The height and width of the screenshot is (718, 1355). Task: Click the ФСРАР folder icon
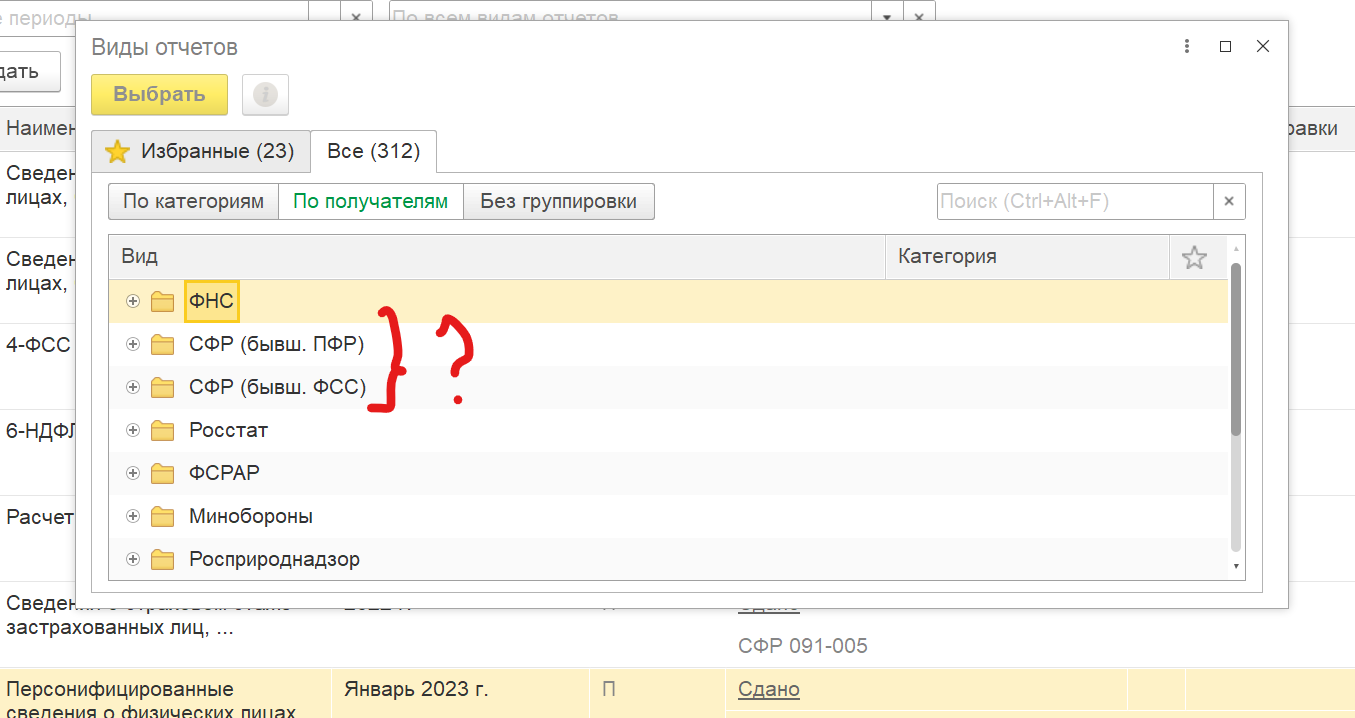[162, 473]
